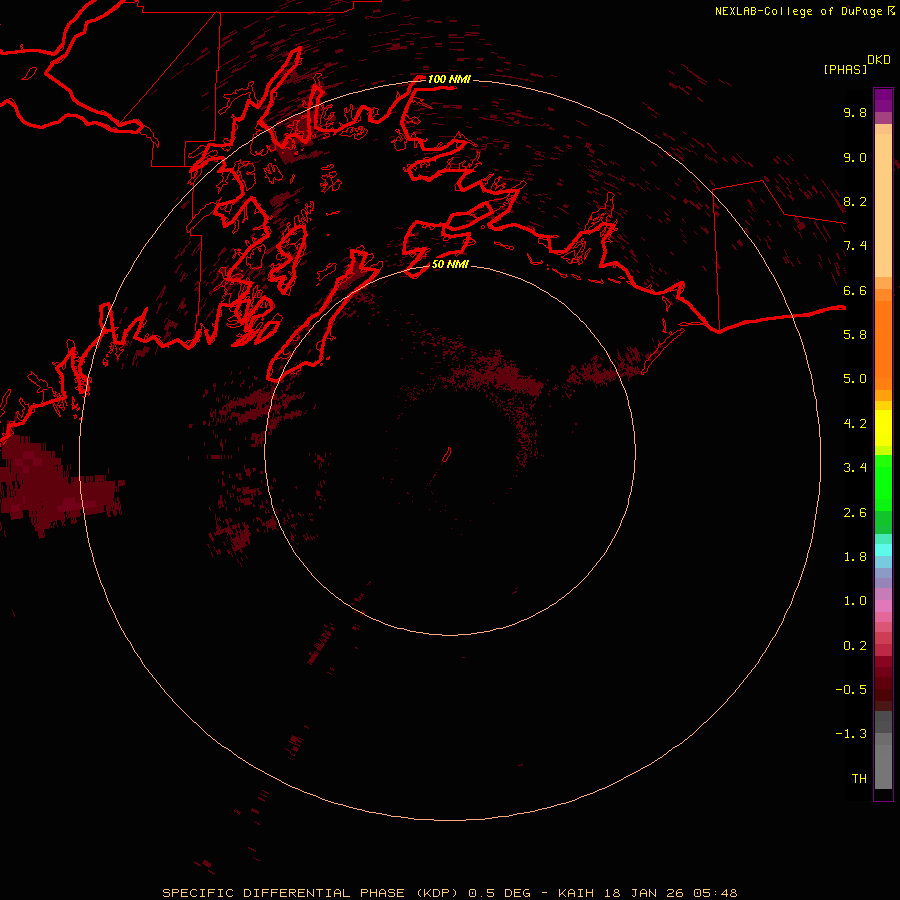The height and width of the screenshot is (900, 900).
Task: Click the 18 JAN 26 05:48 timestamp
Action: (670, 893)
